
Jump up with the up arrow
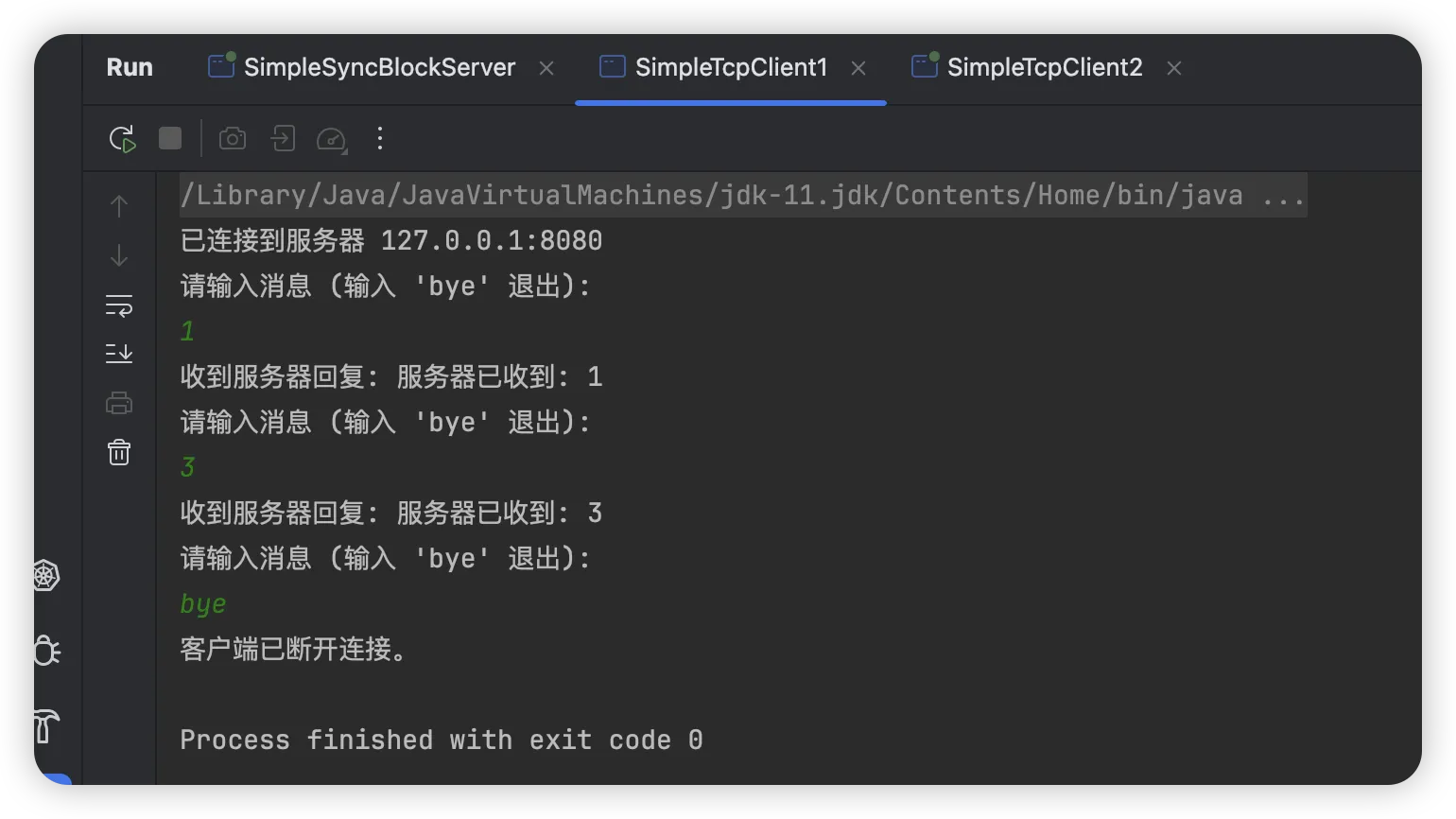[119, 206]
